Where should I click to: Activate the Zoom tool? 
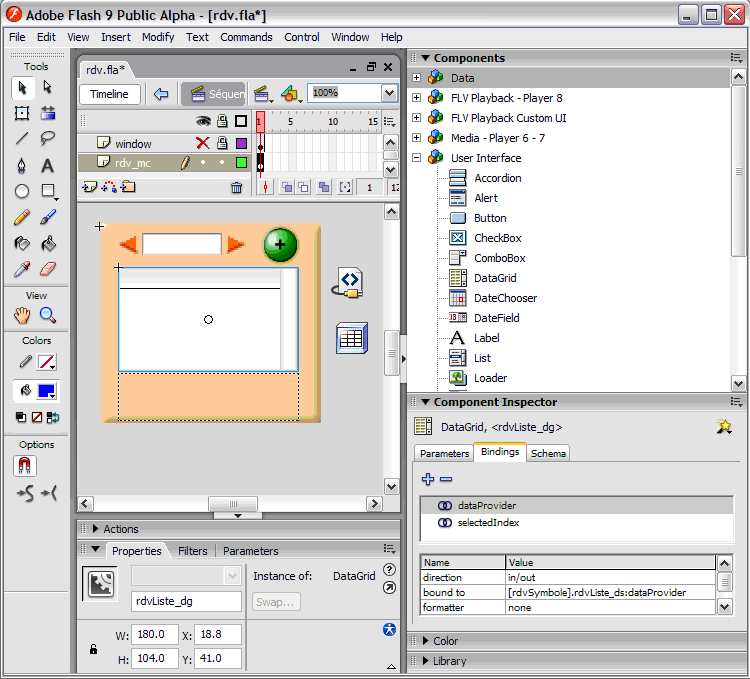coord(47,315)
